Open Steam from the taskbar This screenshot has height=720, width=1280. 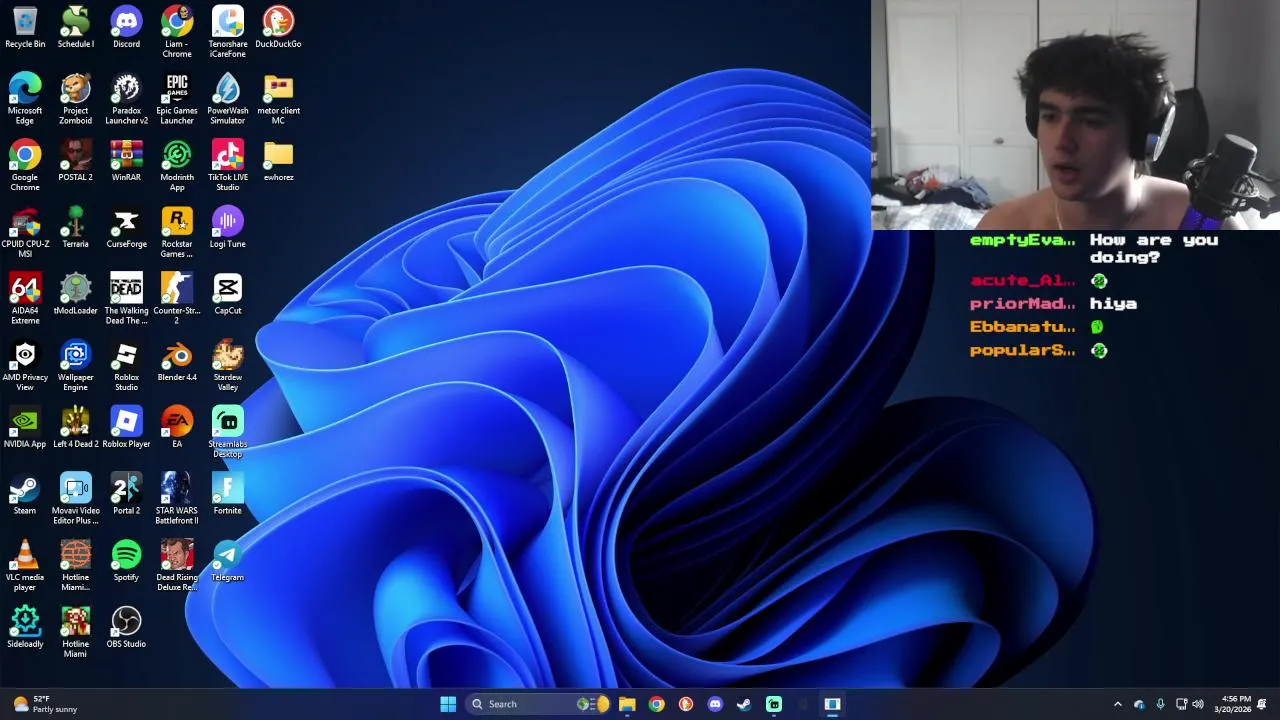pyautogui.click(x=744, y=704)
